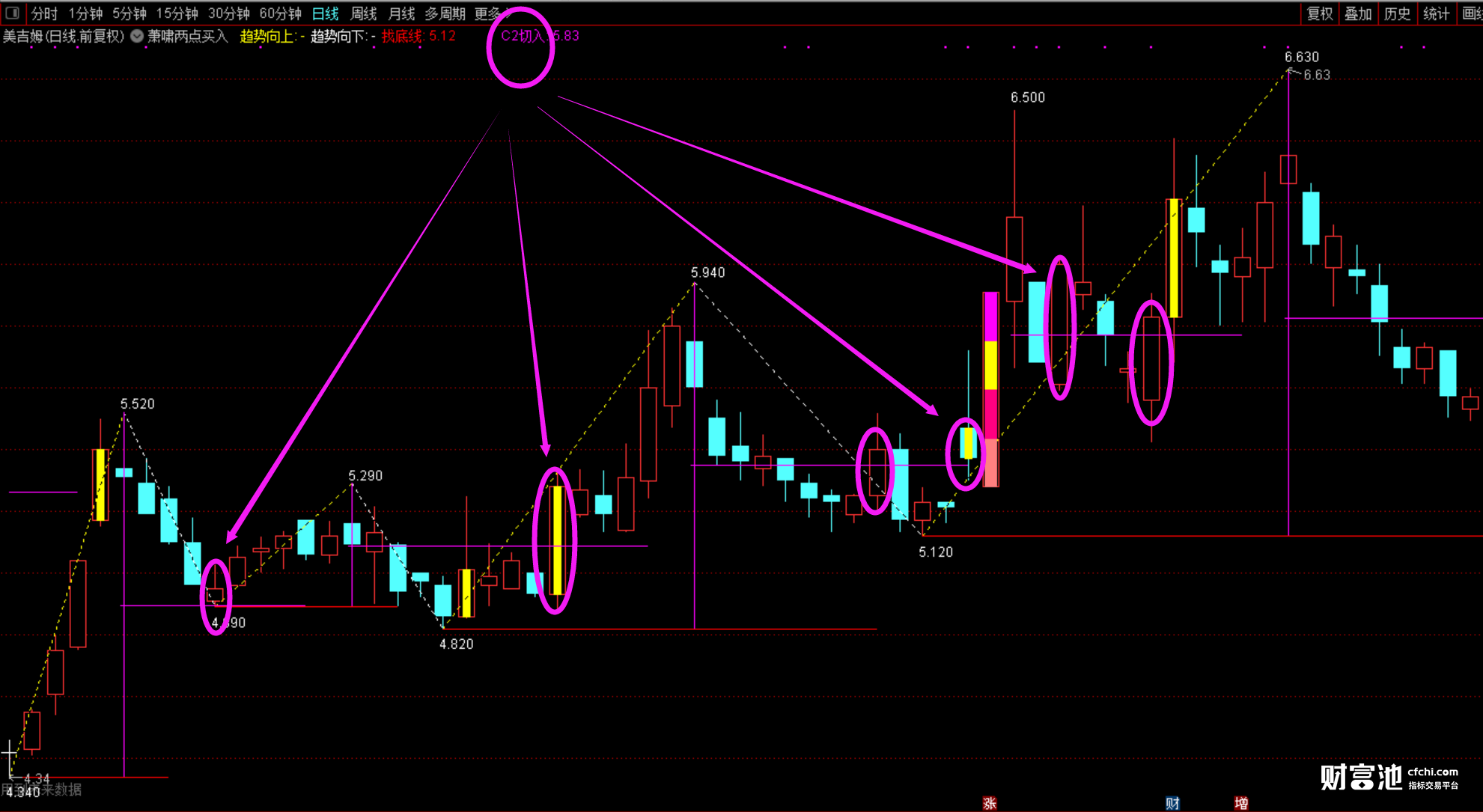This screenshot has height=812, width=1483.
Task: Click the red 涨 event marker icon
Action: (x=990, y=803)
